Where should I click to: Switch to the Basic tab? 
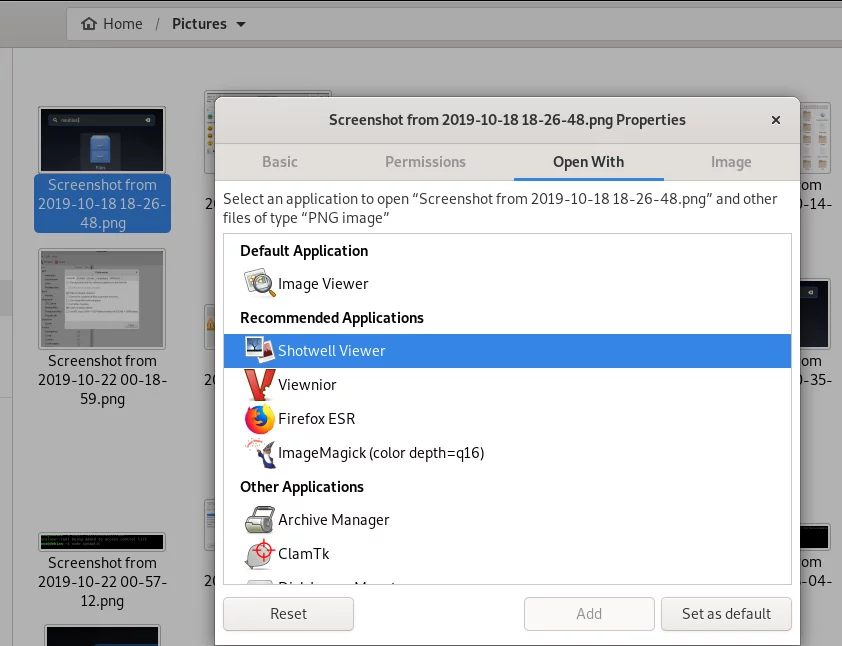pos(280,162)
